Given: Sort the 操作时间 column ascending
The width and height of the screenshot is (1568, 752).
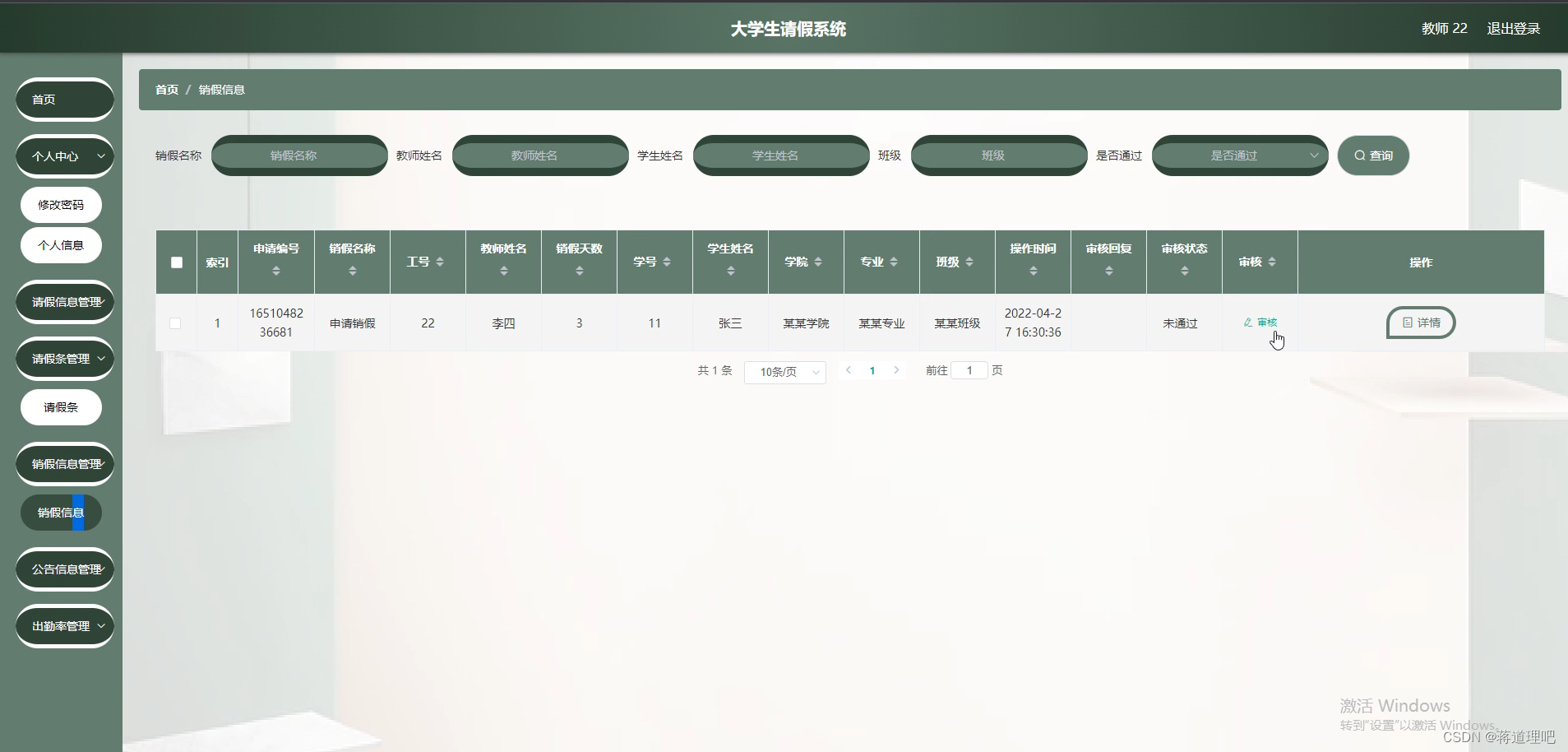Looking at the screenshot, I should point(1033,269).
